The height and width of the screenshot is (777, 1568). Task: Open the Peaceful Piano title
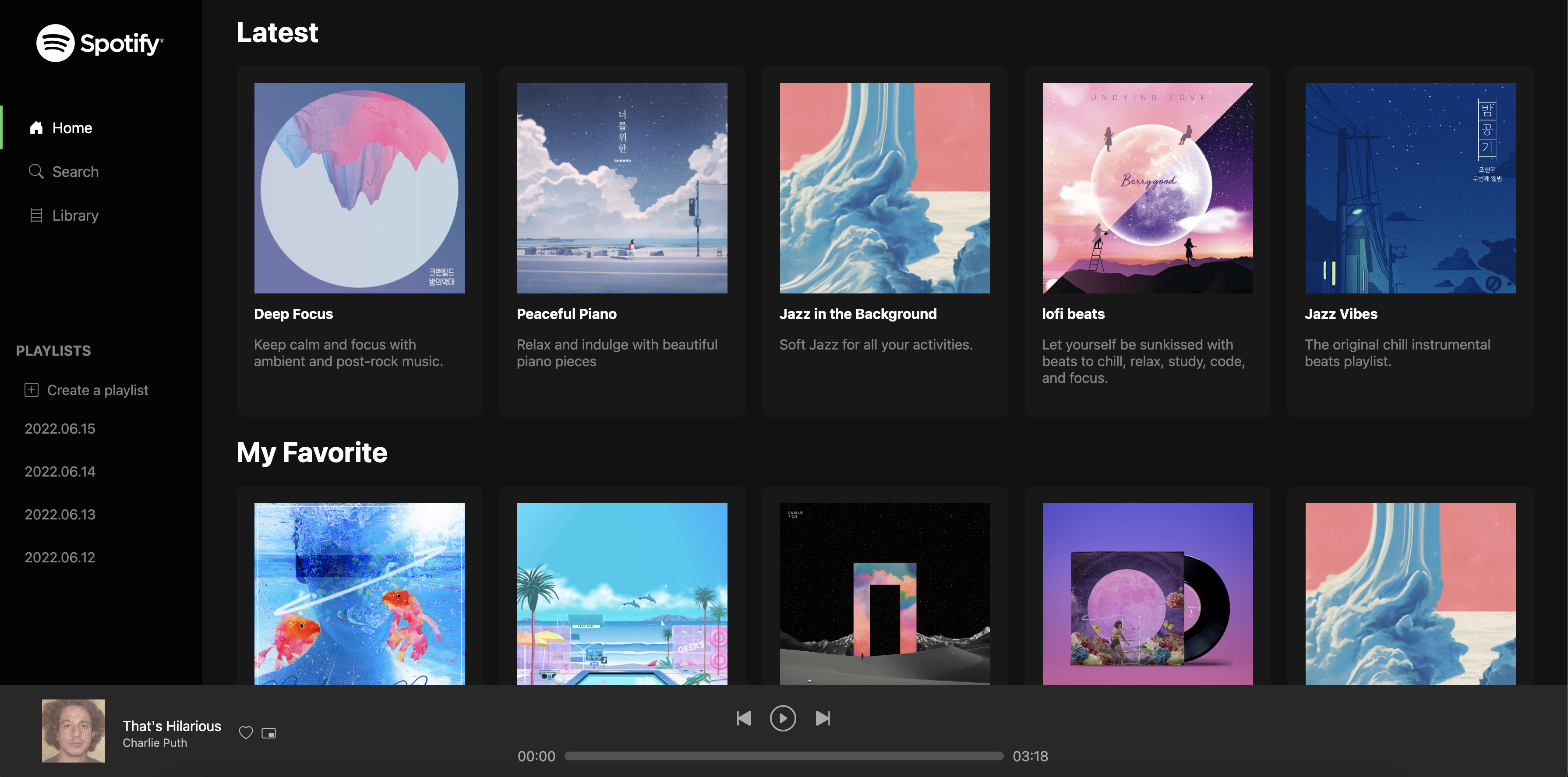point(566,314)
